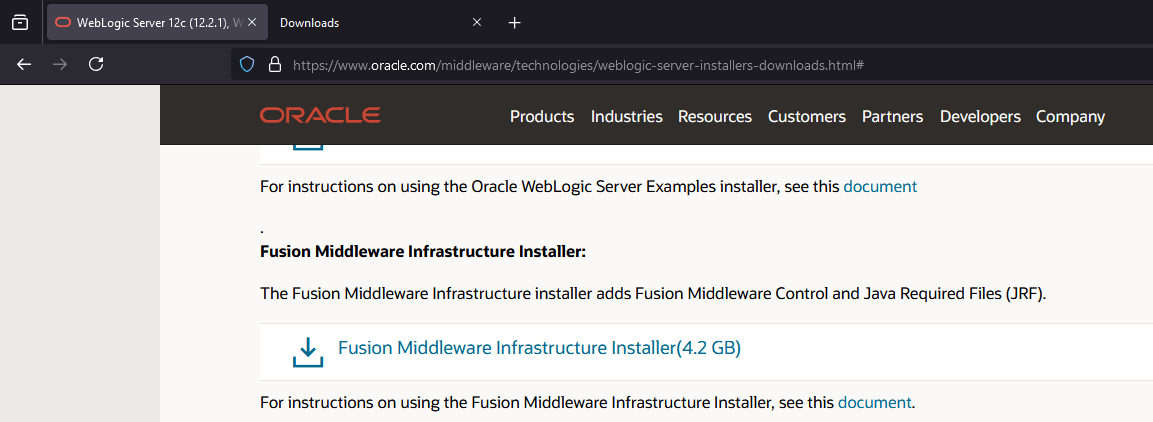Image resolution: width=1153 pixels, height=422 pixels.
Task: Open the Products menu
Action: tap(542, 117)
